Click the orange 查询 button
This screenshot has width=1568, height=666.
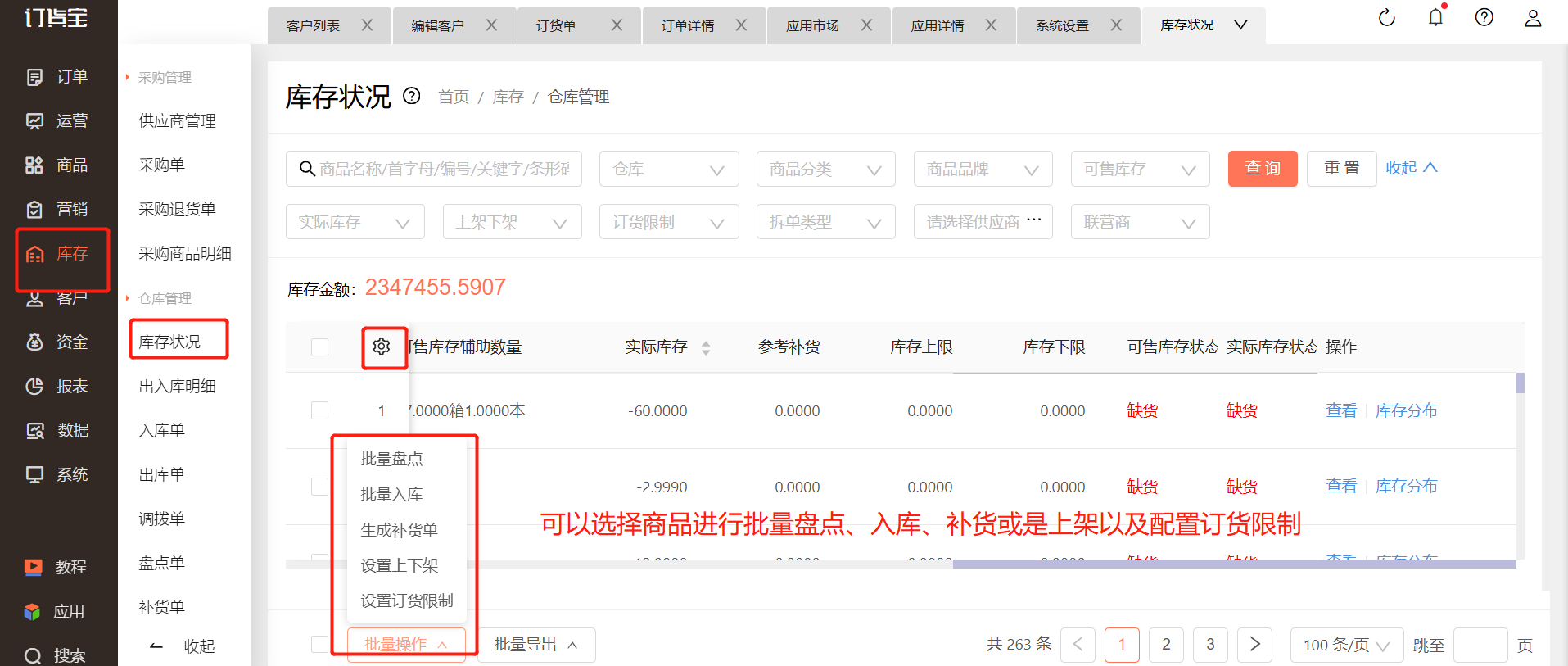coord(1262,169)
